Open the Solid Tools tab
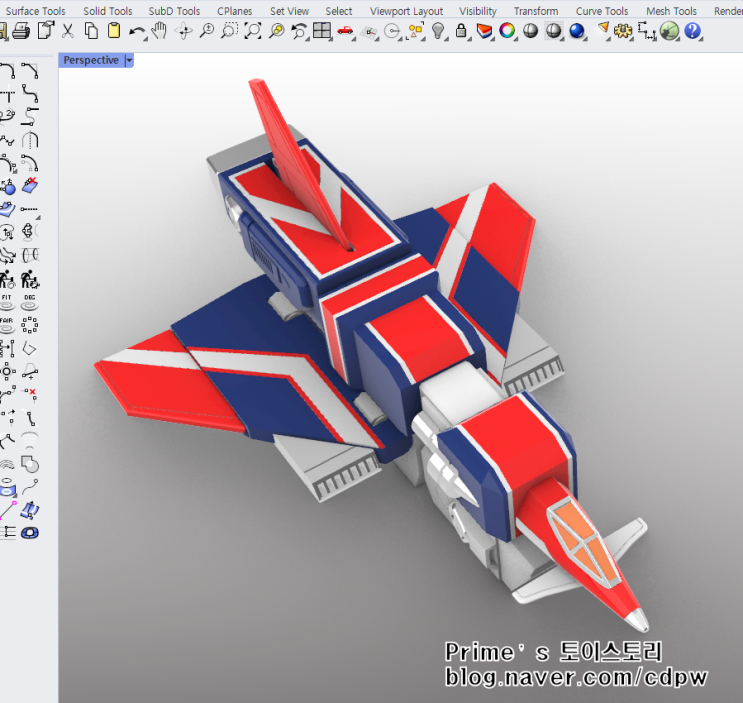The image size is (743, 703). click(x=108, y=10)
